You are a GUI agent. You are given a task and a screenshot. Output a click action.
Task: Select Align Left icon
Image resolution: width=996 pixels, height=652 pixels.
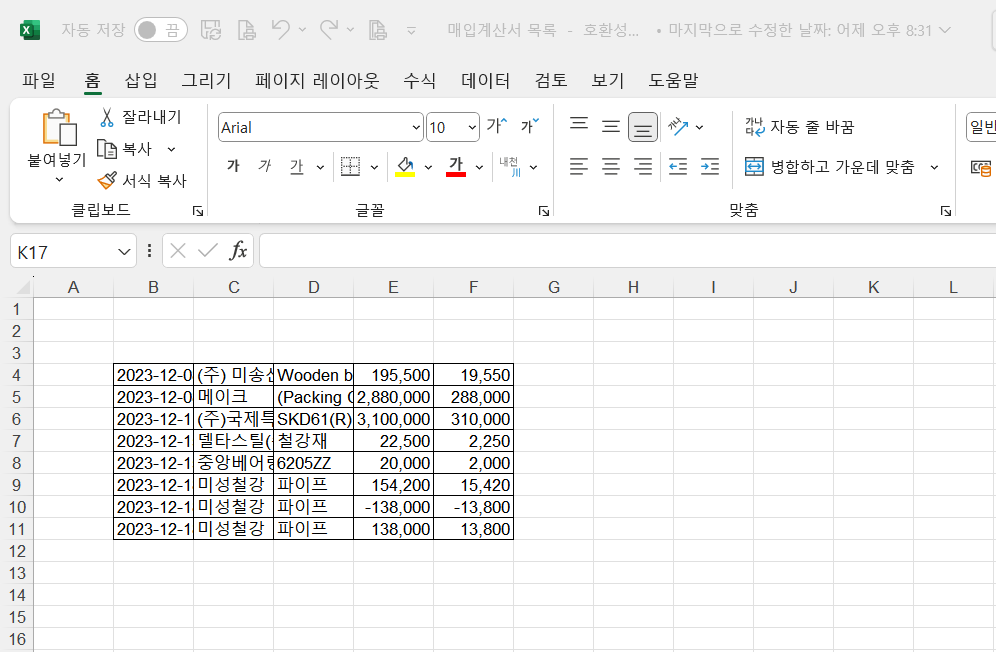tap(579, 167)
